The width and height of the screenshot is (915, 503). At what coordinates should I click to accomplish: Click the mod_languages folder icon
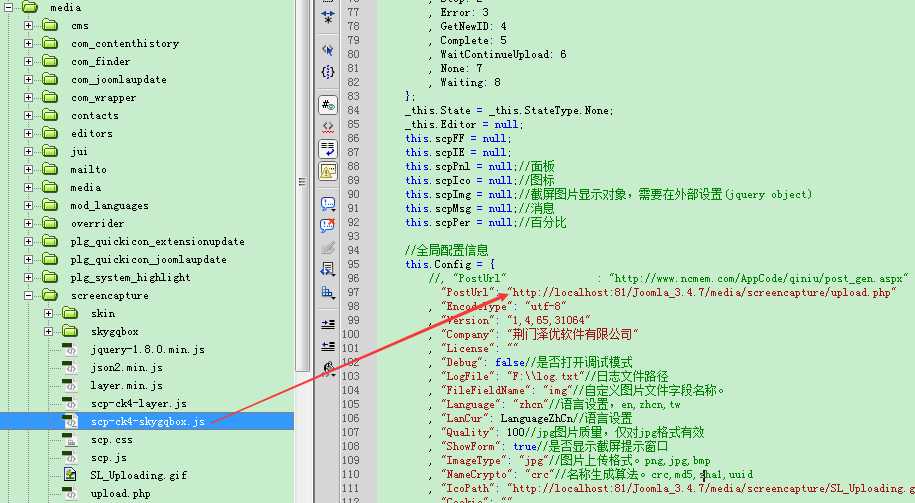point(50,205)
